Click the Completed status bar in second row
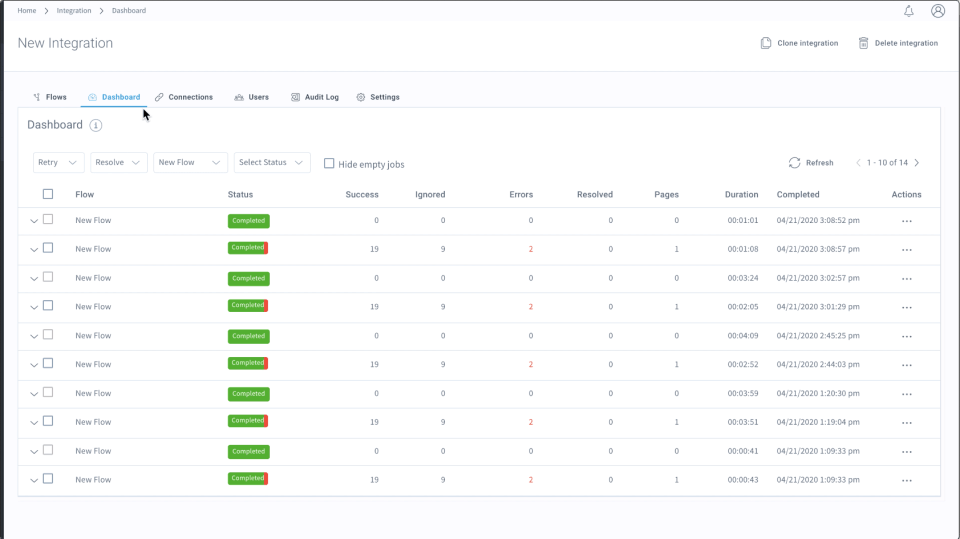This screenshot has height=539, width=960. click(x=248, y=248)
